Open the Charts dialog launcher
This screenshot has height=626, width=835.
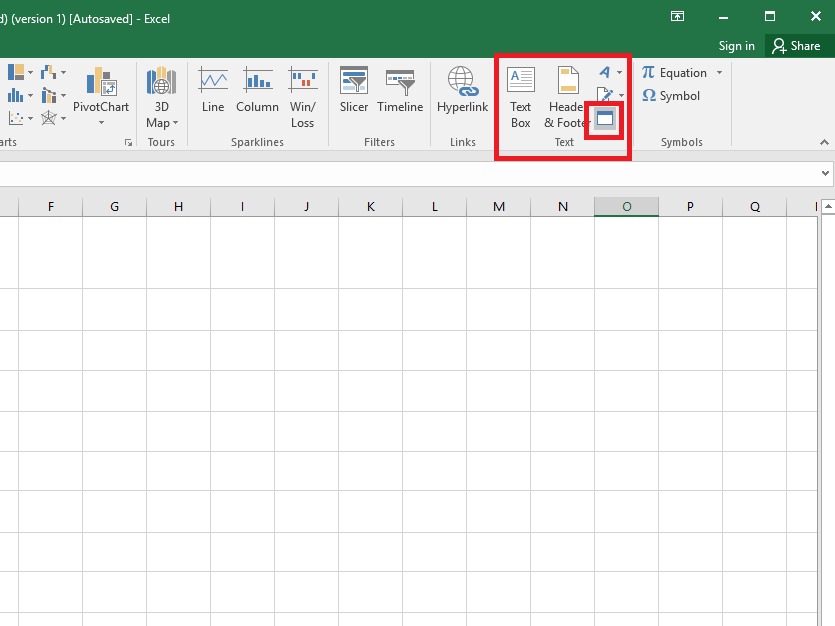pyautogui.click(x=128, y=142)
